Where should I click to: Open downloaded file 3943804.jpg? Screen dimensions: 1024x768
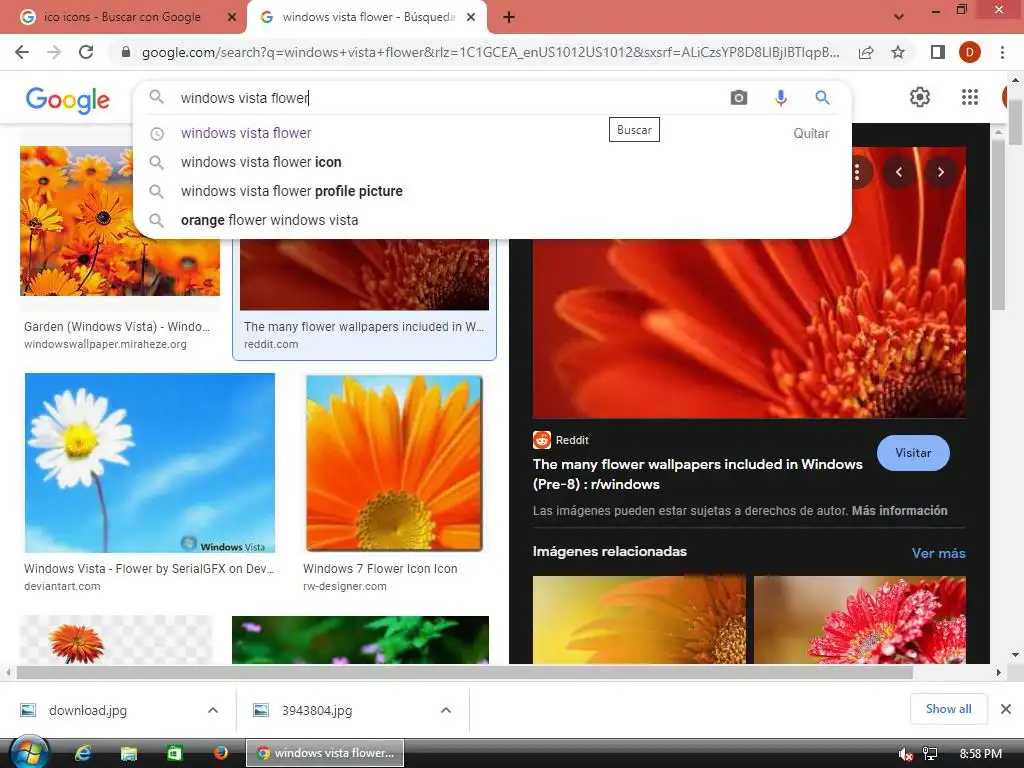317,710
